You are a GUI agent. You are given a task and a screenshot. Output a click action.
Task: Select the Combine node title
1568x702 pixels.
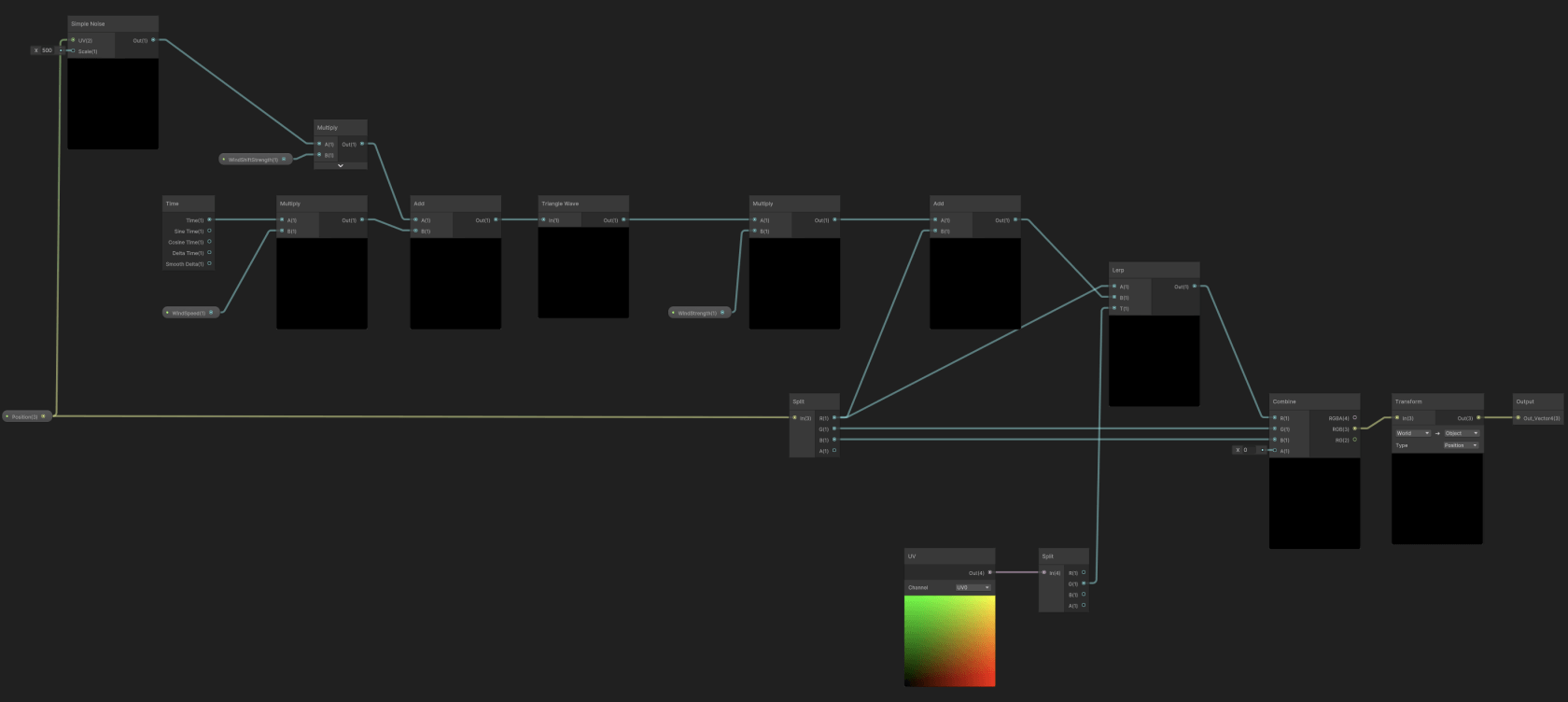(x=1284, y=401)
